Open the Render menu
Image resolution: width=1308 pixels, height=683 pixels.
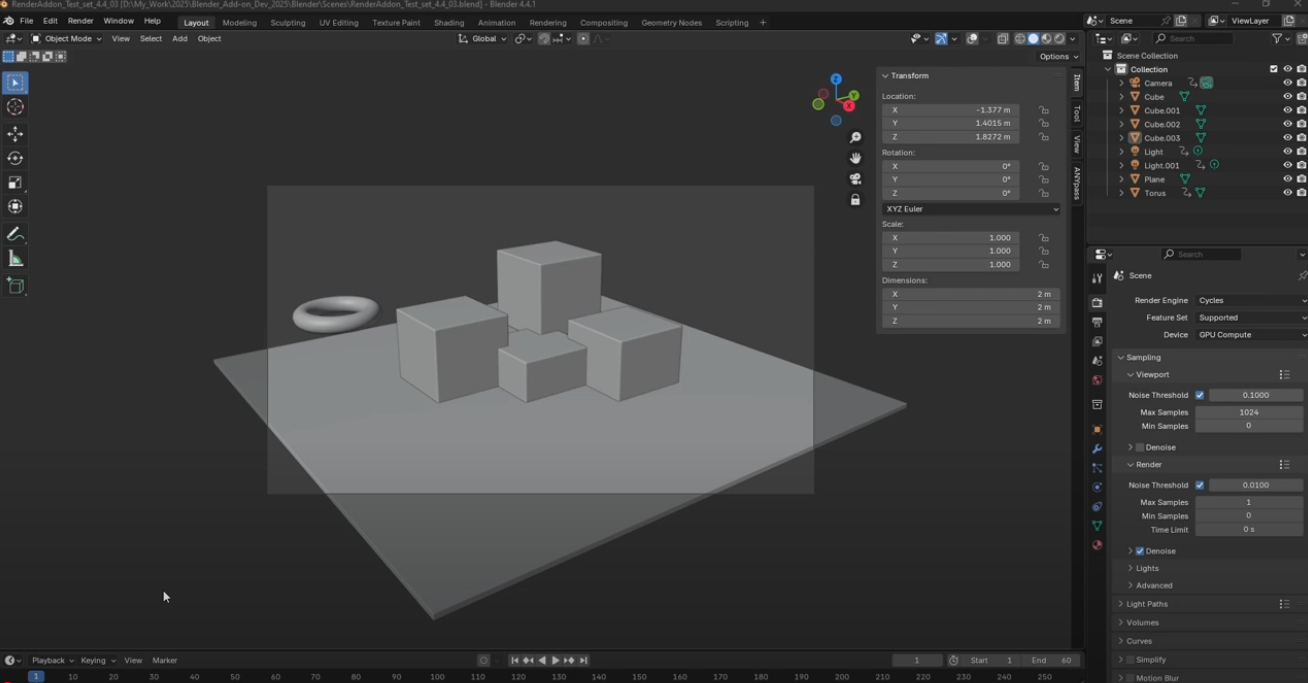80,21
